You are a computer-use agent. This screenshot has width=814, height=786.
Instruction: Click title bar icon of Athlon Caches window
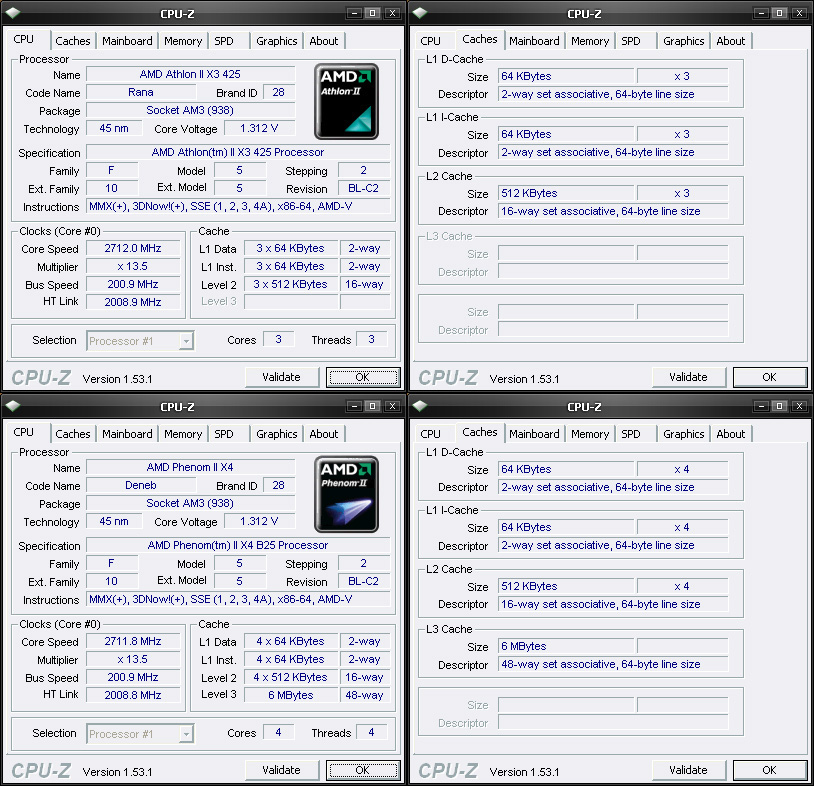419,13
